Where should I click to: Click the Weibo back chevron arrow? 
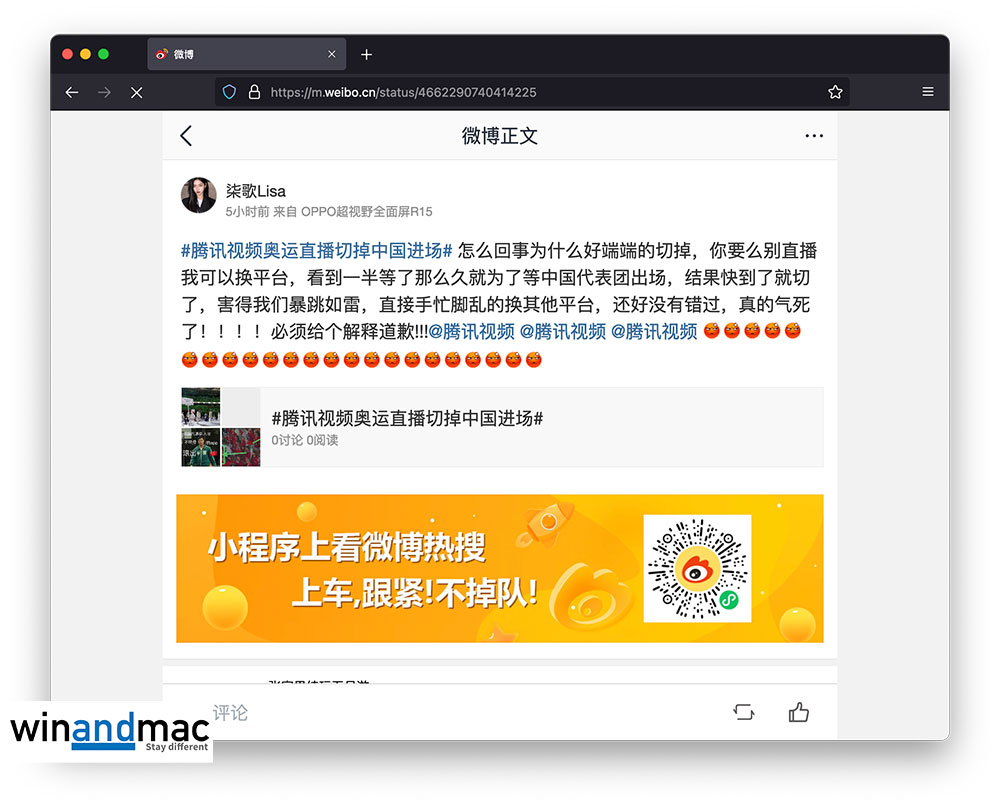coord(186,136)
